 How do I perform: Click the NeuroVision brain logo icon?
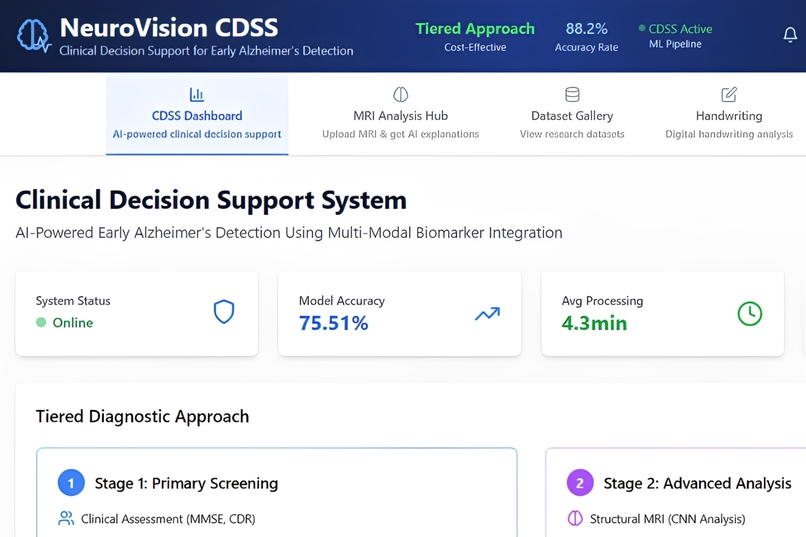click(x=34, y=35)
